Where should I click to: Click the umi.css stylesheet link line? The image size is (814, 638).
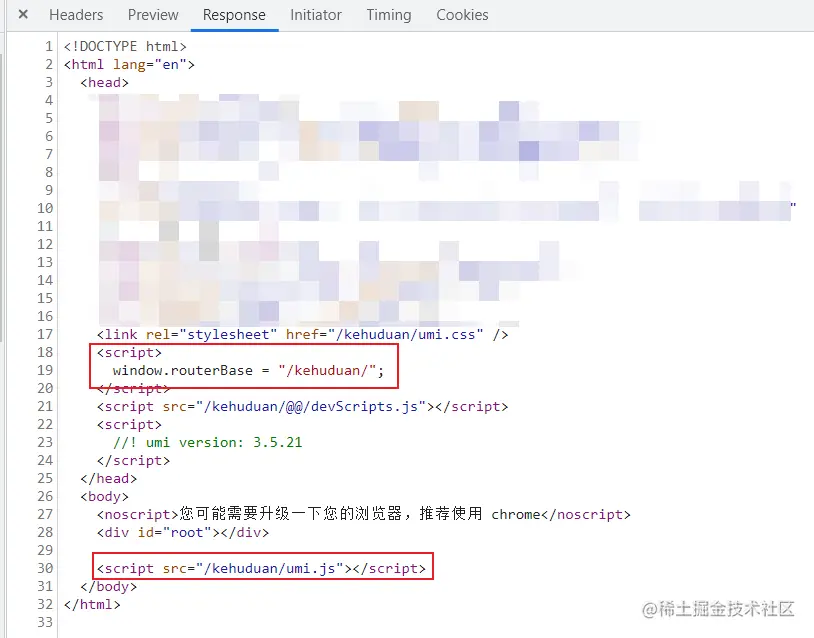click(x=302, y=334)
